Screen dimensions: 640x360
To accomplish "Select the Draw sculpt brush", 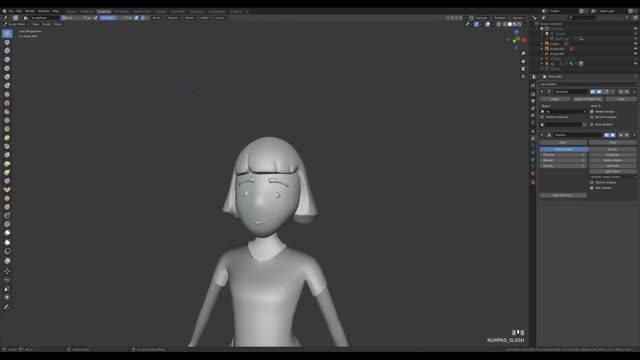I will (7, 33).
